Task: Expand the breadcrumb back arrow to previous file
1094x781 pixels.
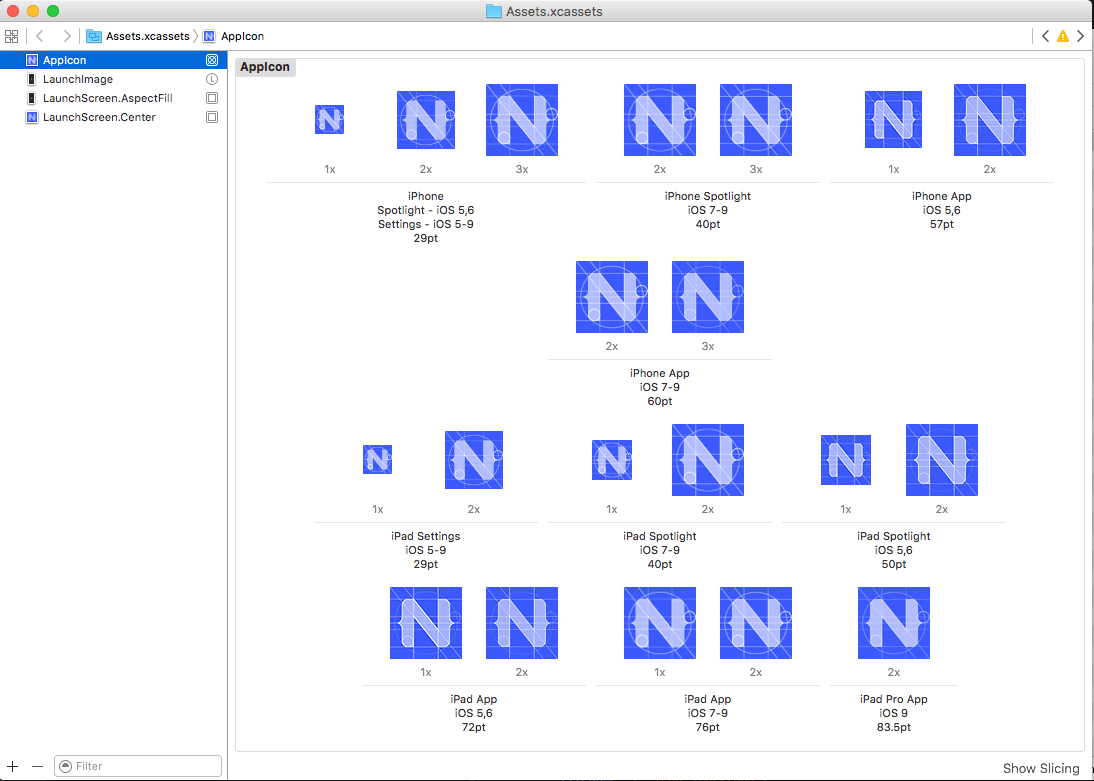Action: pyautogui.click(x=39, y=36)
